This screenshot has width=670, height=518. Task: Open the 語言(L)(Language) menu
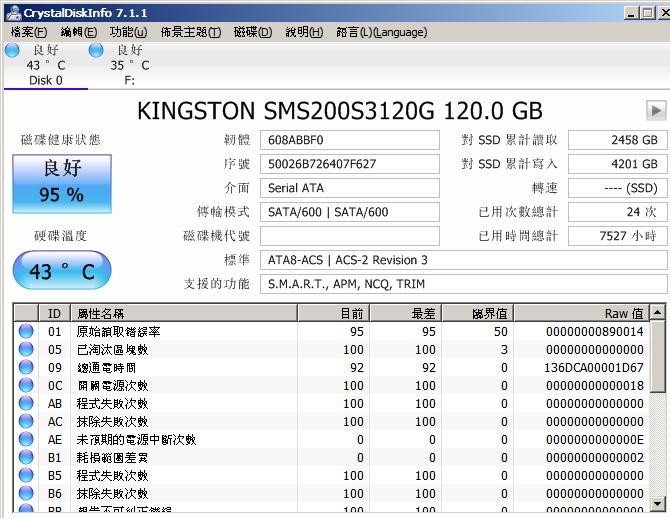coord(382,32)
